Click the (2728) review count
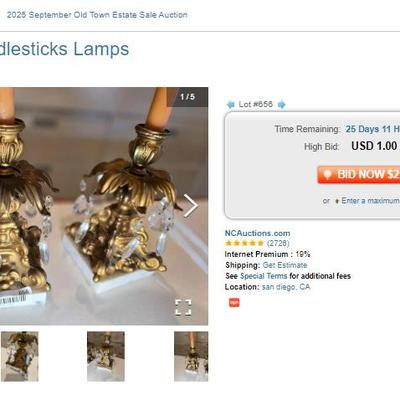The height and width of the screenshot is (400, 400). tap(278, 243)
